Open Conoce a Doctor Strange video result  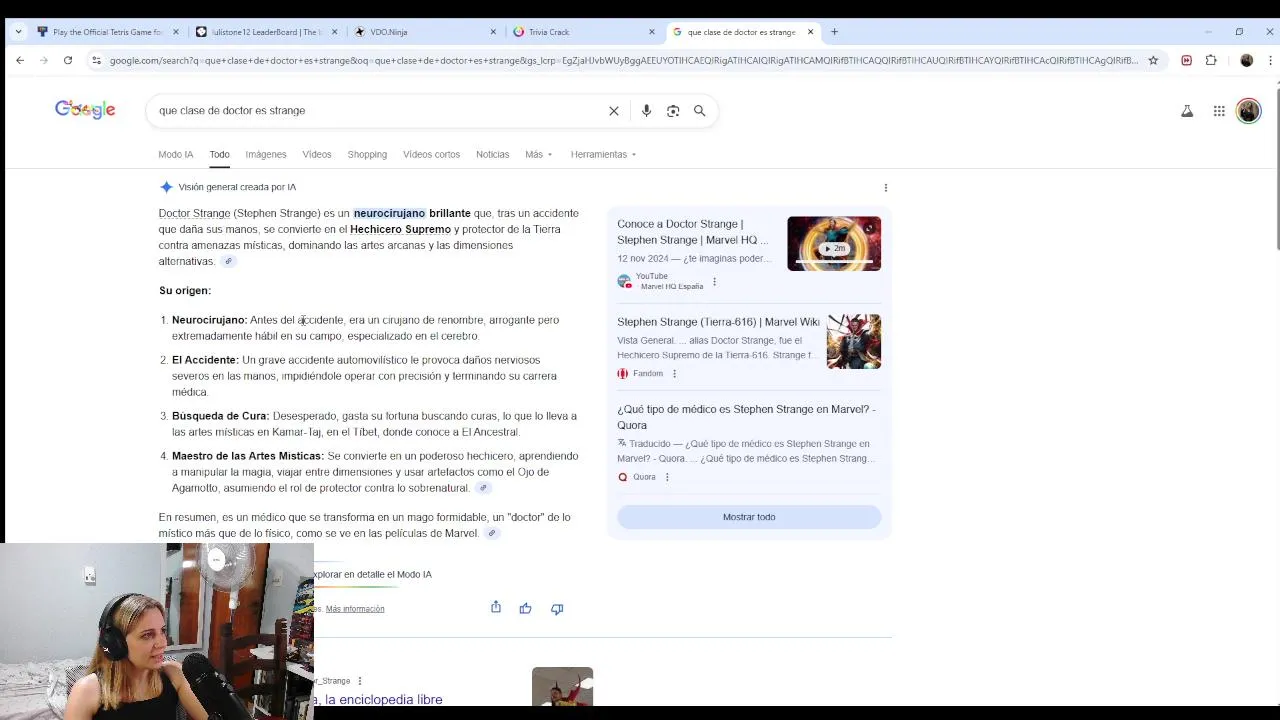[693, 232]
